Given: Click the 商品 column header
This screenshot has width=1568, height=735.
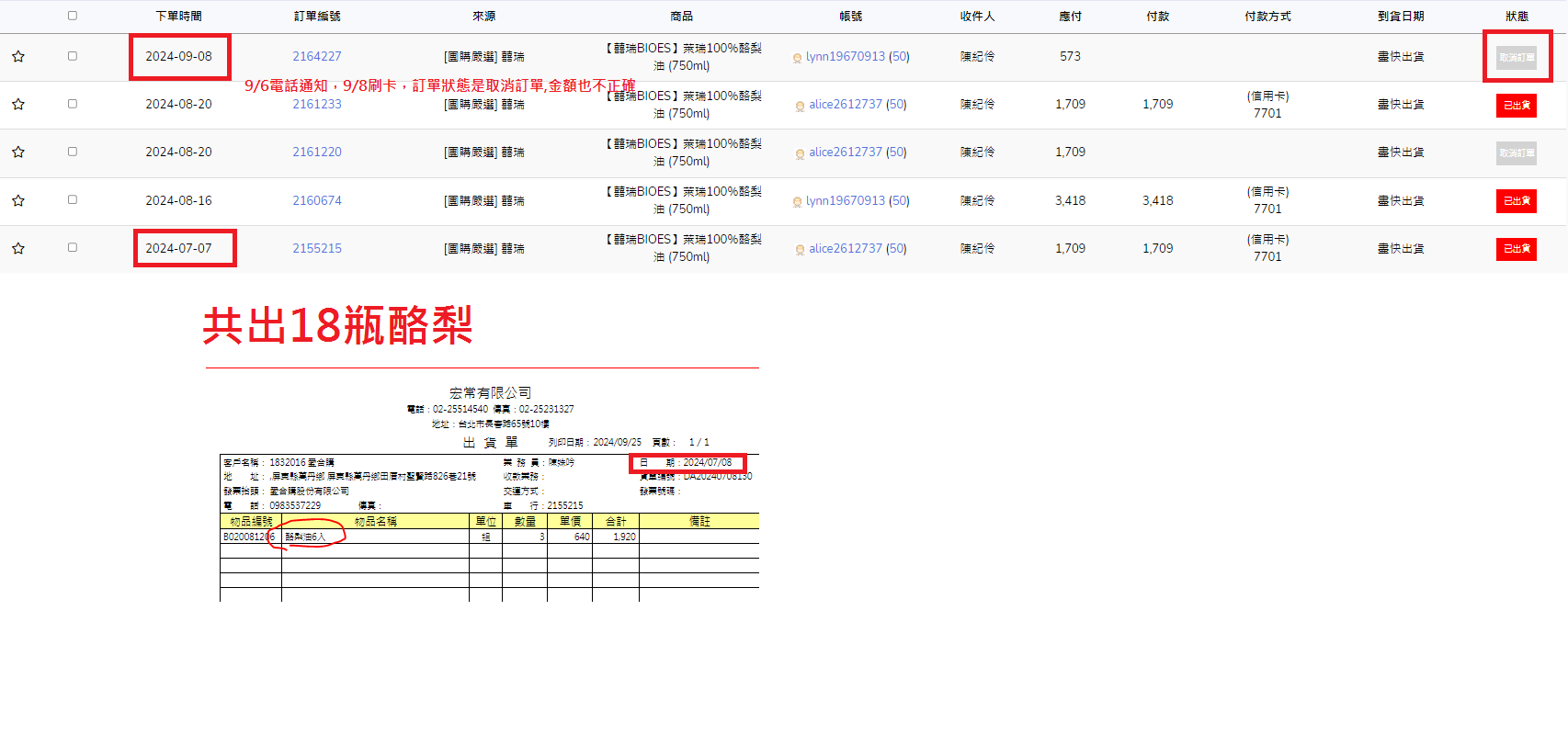Looking at the screenshot, I should pyautogui.click(x=682, y=17).
